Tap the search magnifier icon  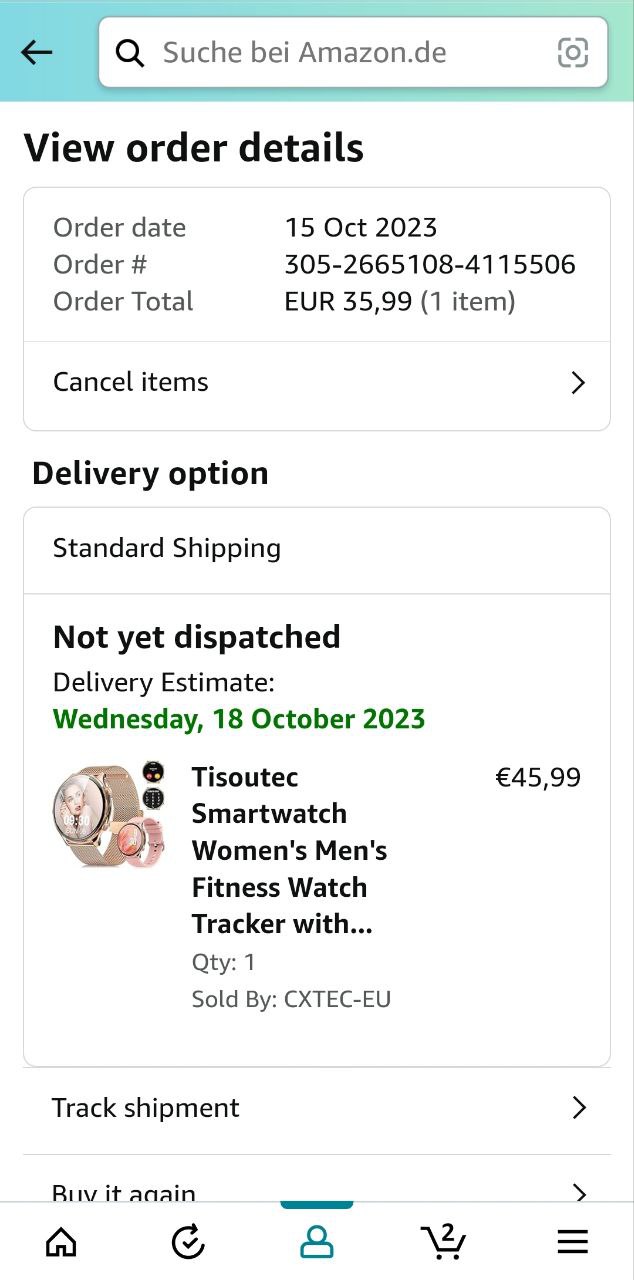point(130,52)
